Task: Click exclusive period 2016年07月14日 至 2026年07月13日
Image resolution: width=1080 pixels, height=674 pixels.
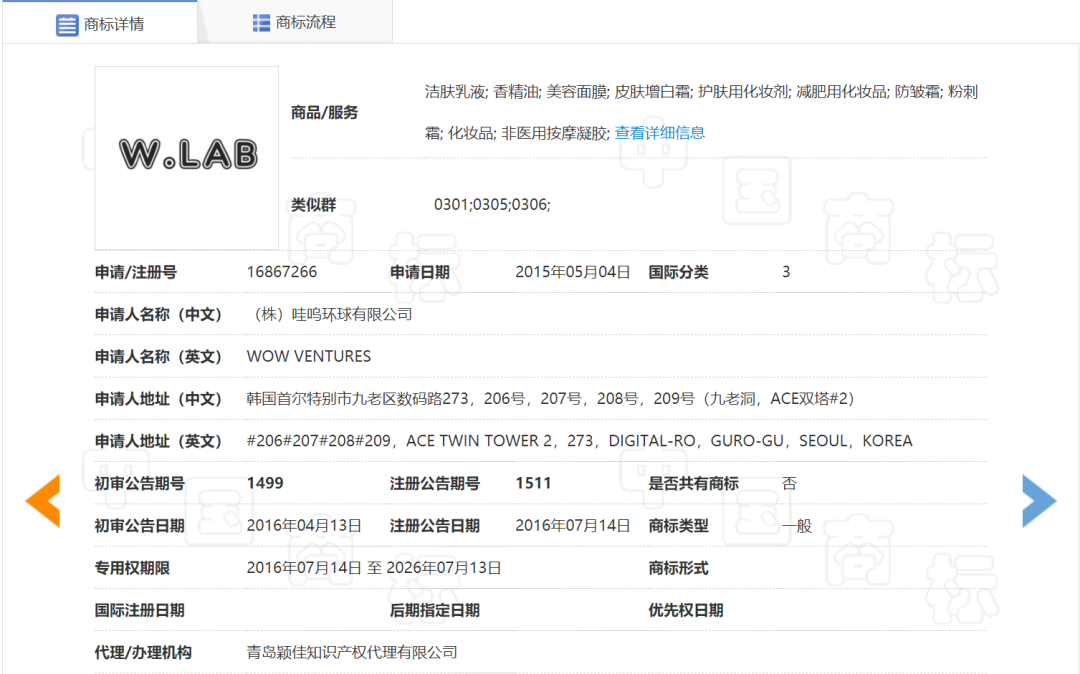Action: tap(374, 568)
